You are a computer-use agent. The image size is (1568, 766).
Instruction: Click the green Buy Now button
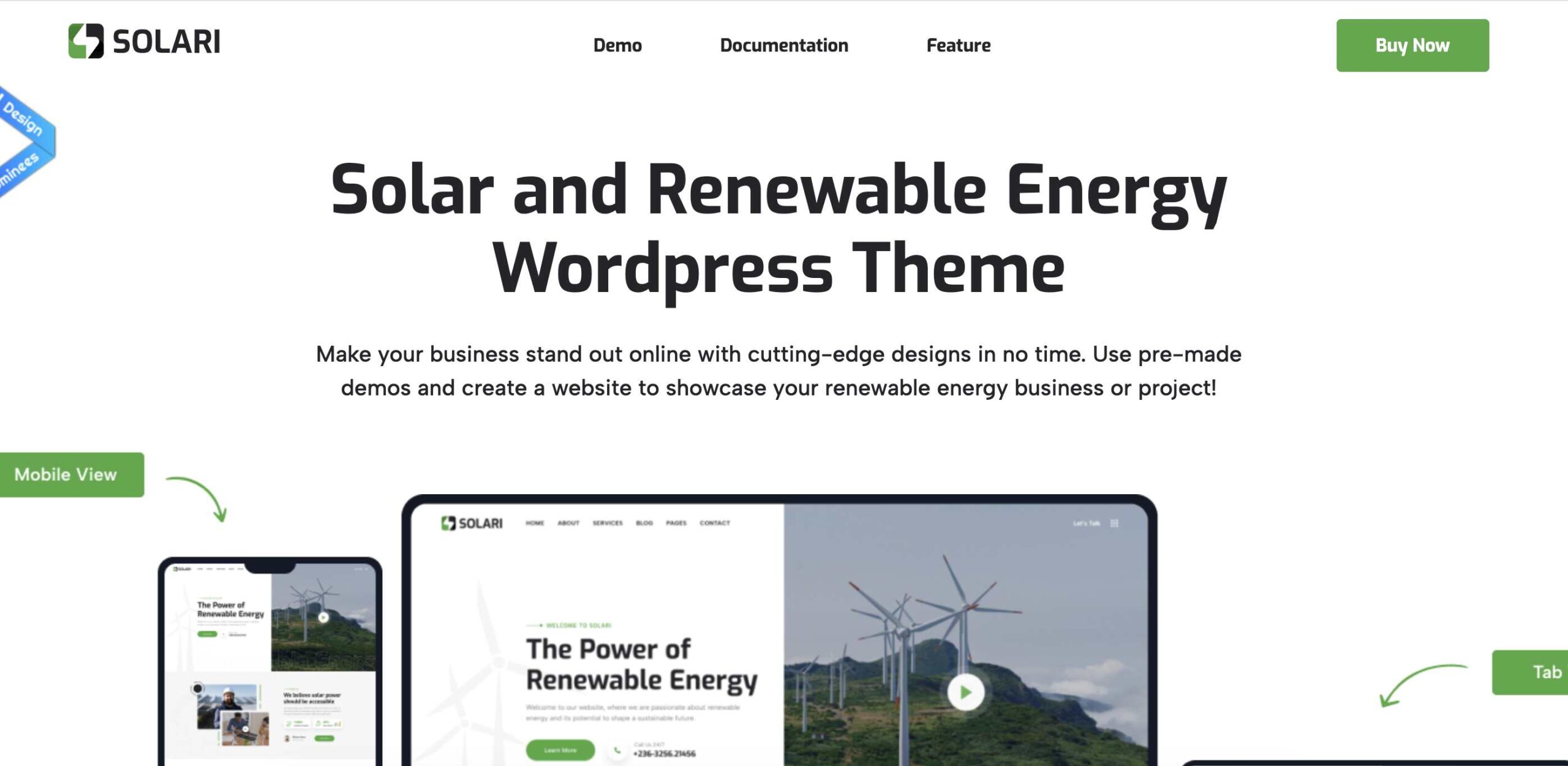tap(1412, 45)
